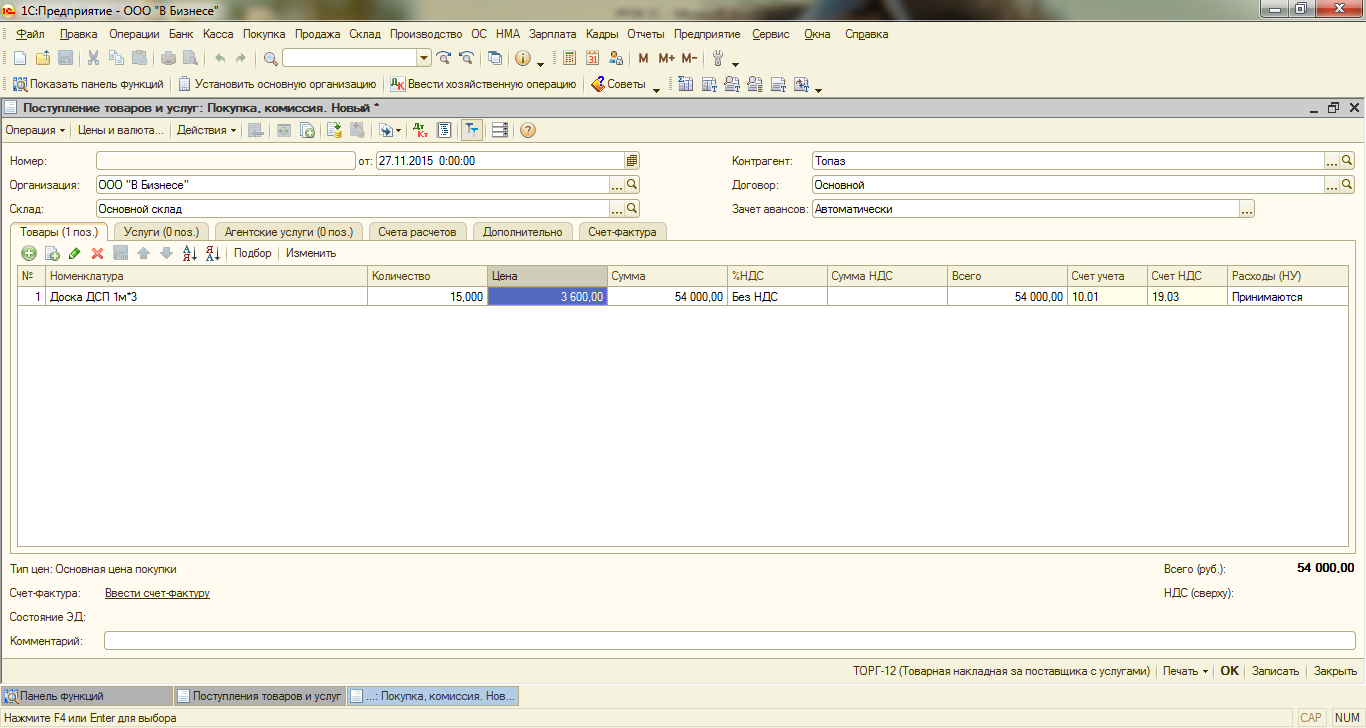
Task: Open the Банк menu
Action: tap(180, 34)
